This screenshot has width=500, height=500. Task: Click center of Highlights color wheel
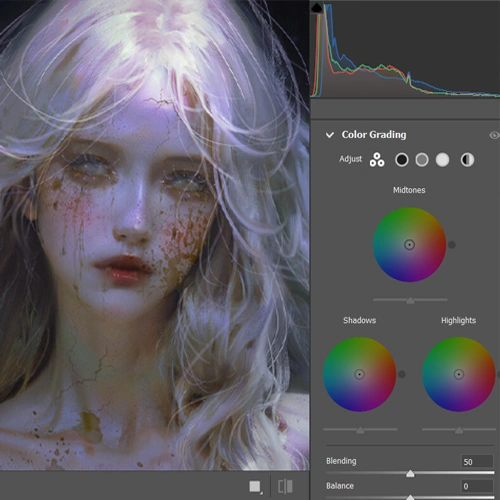[459, 374]
